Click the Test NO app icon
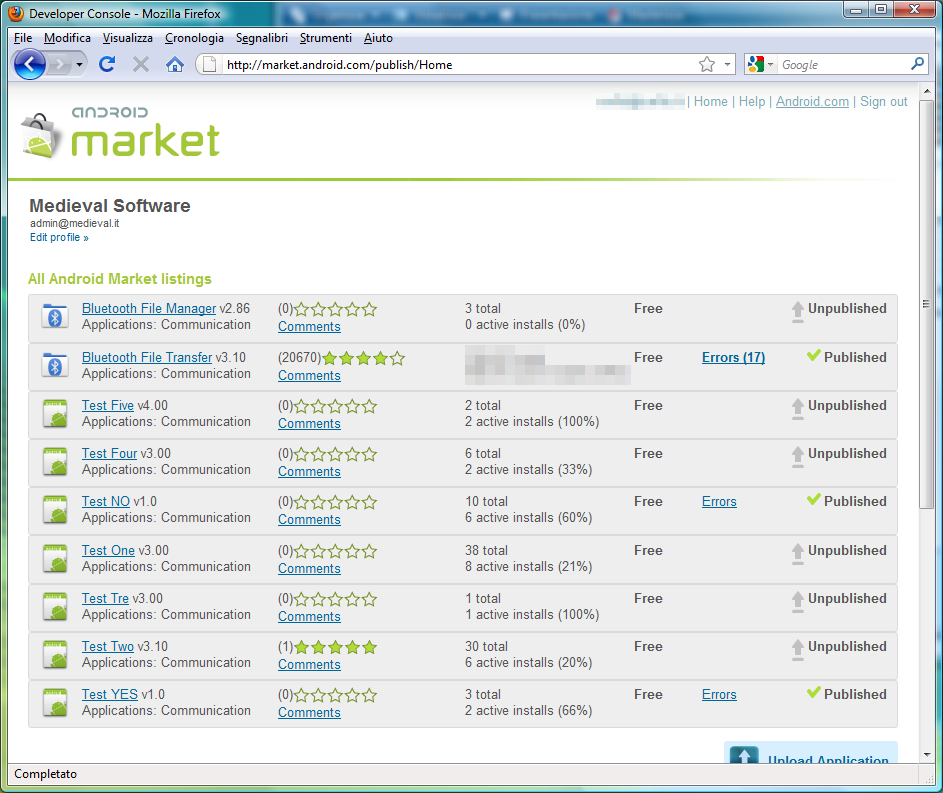Viewport: 943px width, 793px height. pos(55,510)
